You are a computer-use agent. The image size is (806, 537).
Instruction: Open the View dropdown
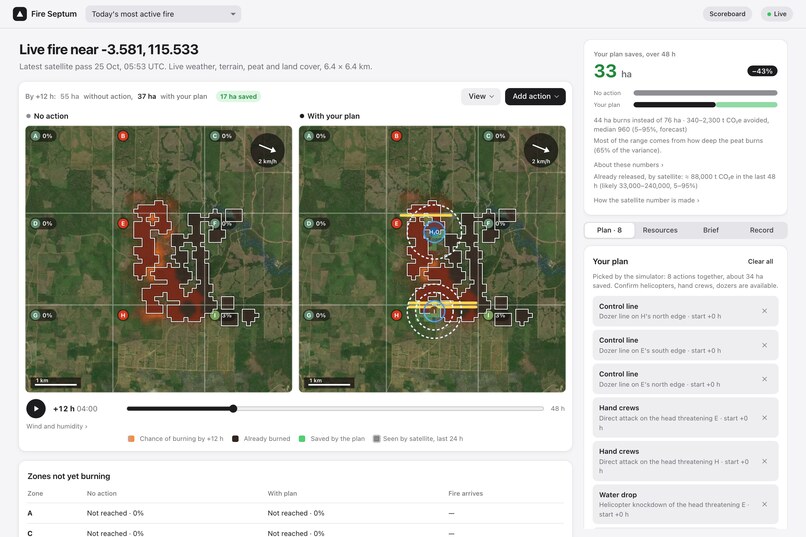coord(481,97)
